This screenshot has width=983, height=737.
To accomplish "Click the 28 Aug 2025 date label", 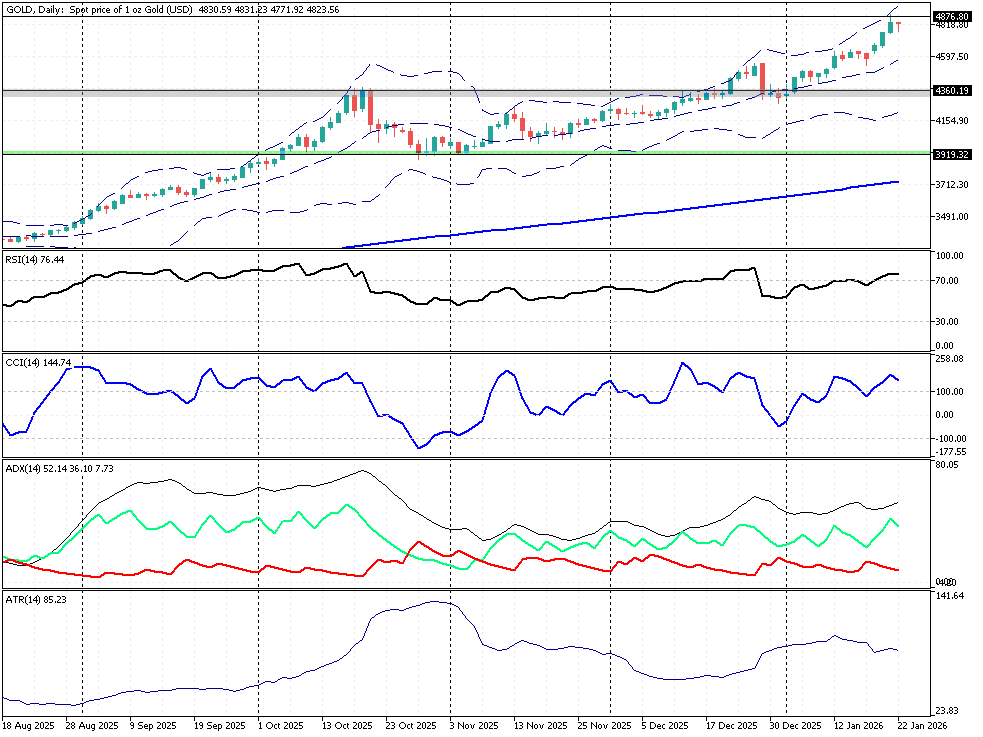I will click(92, 725).
